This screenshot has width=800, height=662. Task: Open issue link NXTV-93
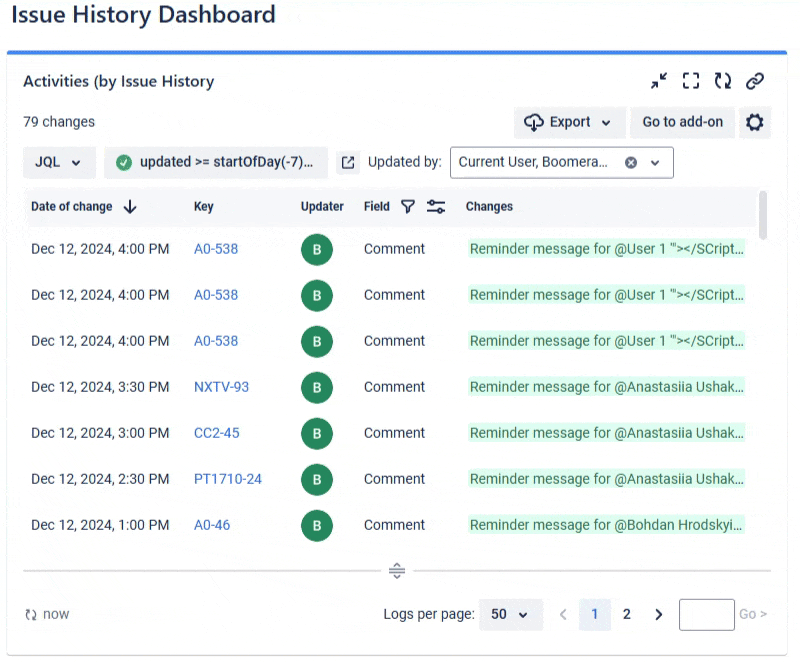(x=221, y=387)
